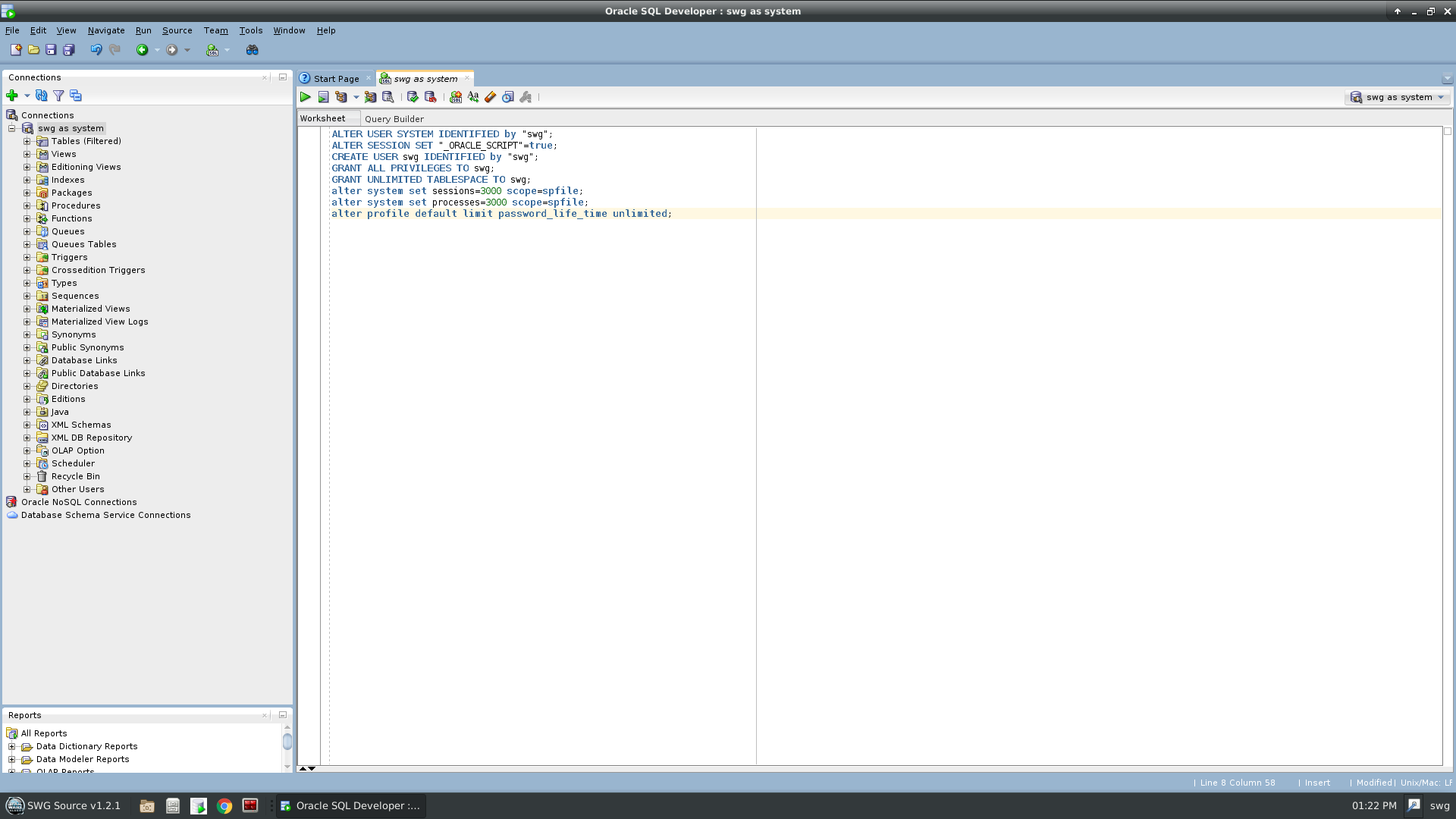This screenshot has width=1456, height=819.
Task: Click the binoculars Find DB Object icon
Action: coord(253,50)
